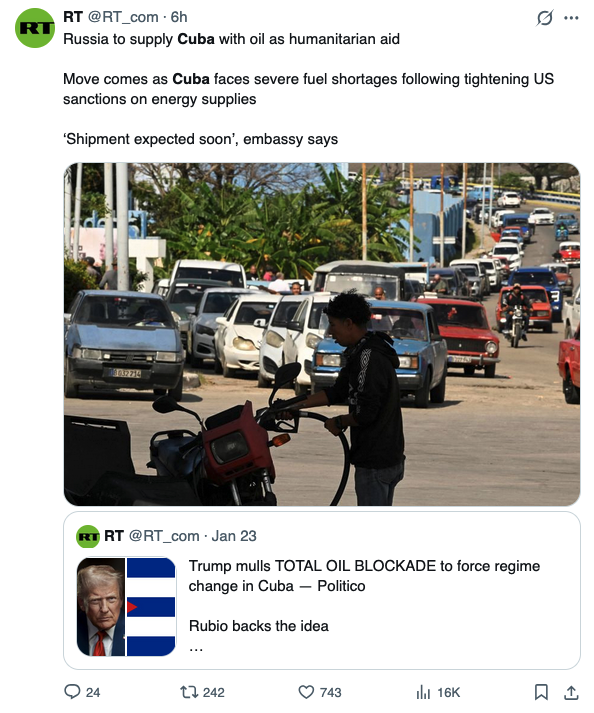
Task: Open the three-dot more options menu
Action: (x=571, y=18)
